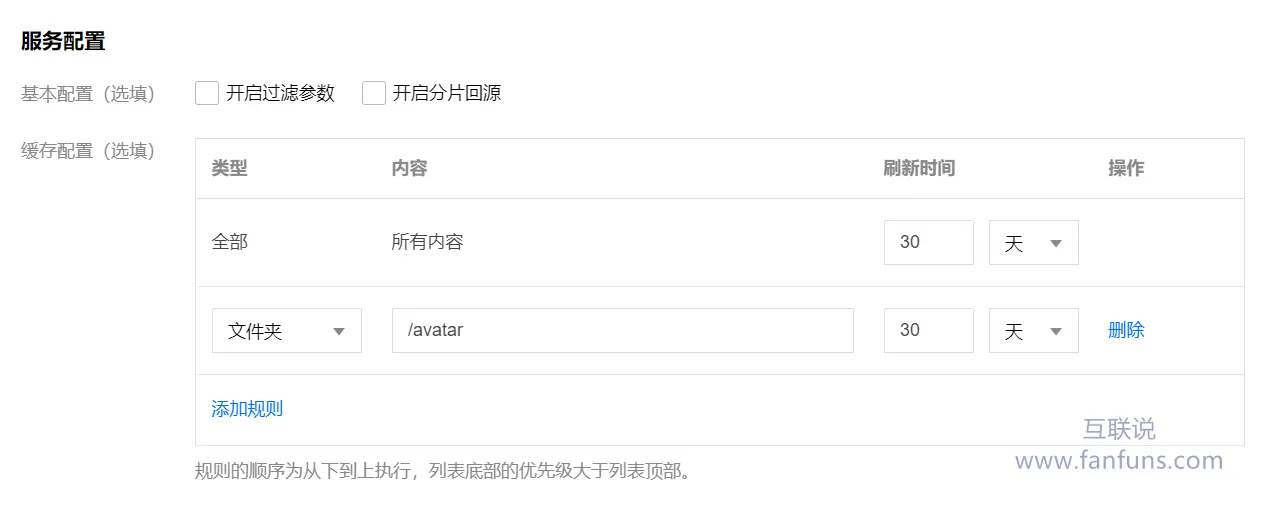Delete the /avatar rule via 删除

[1126, 330]
